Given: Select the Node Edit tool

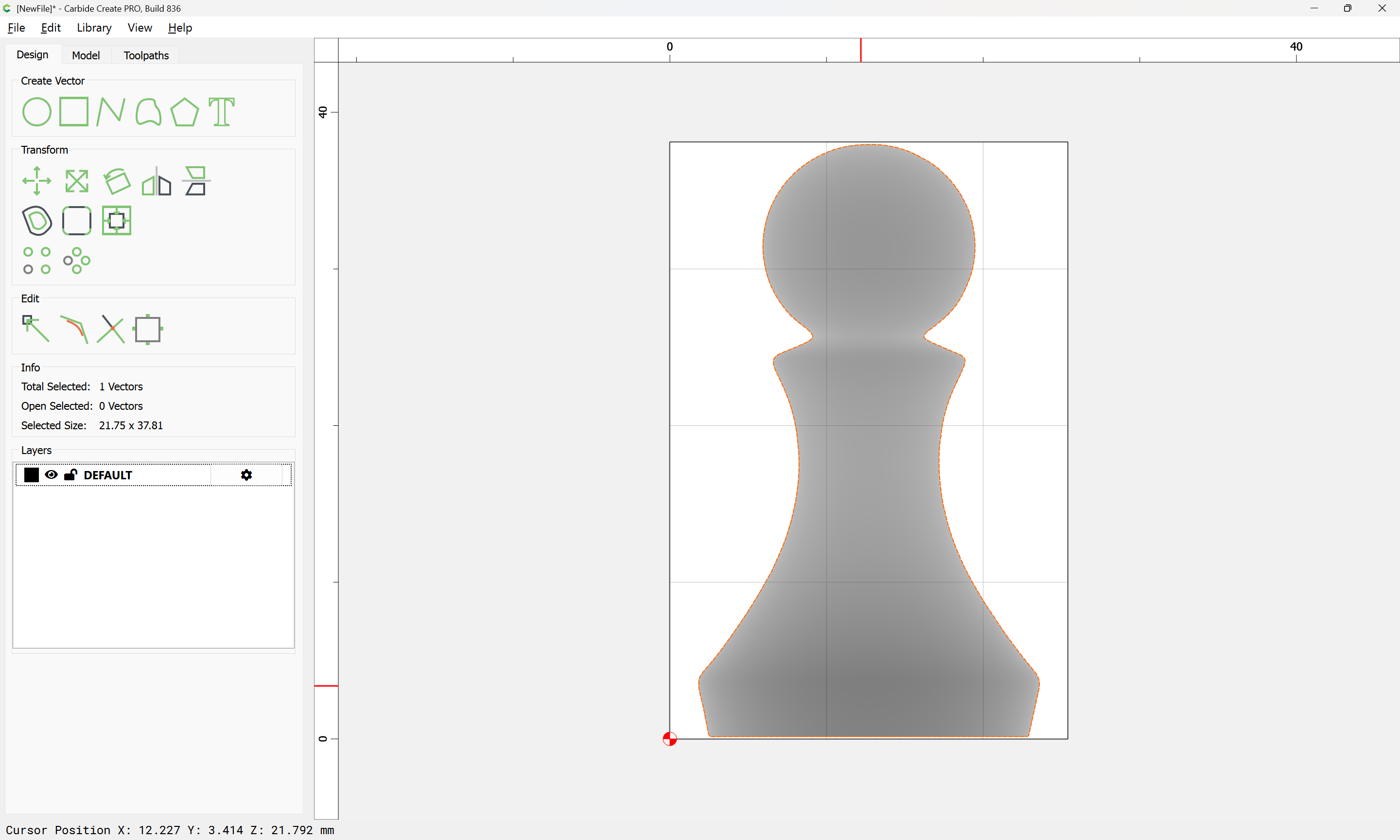Looking at the screenshot, I should [35, 329].
